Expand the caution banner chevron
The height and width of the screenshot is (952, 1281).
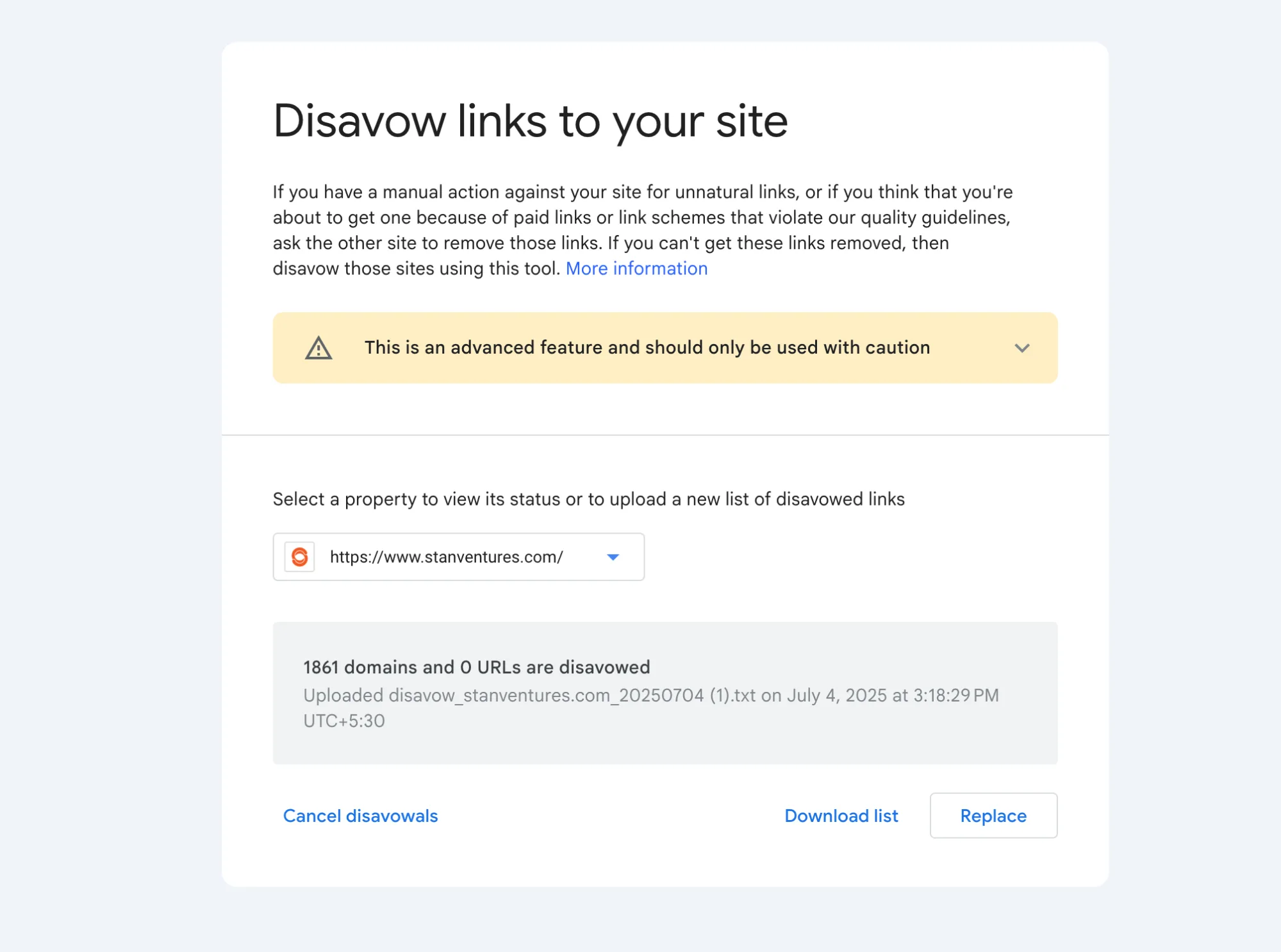coord(1022,348)
